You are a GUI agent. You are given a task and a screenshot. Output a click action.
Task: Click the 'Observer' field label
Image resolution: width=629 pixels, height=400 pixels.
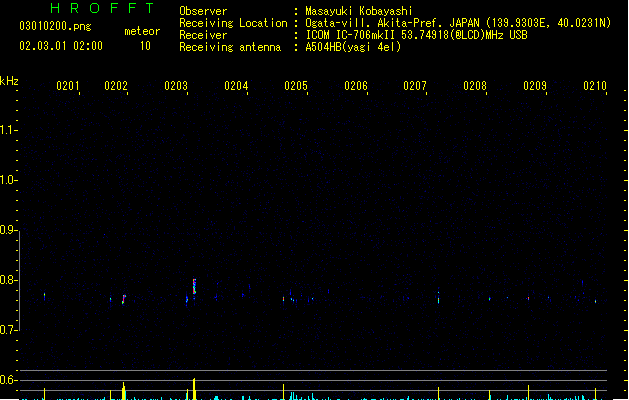point(203,11)
